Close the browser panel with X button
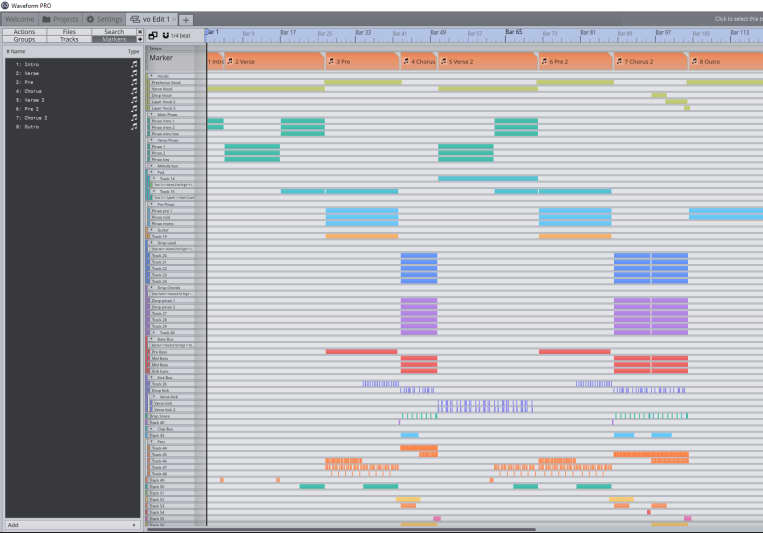This screenshot has height=533, width=763. (x=140, y=32)
